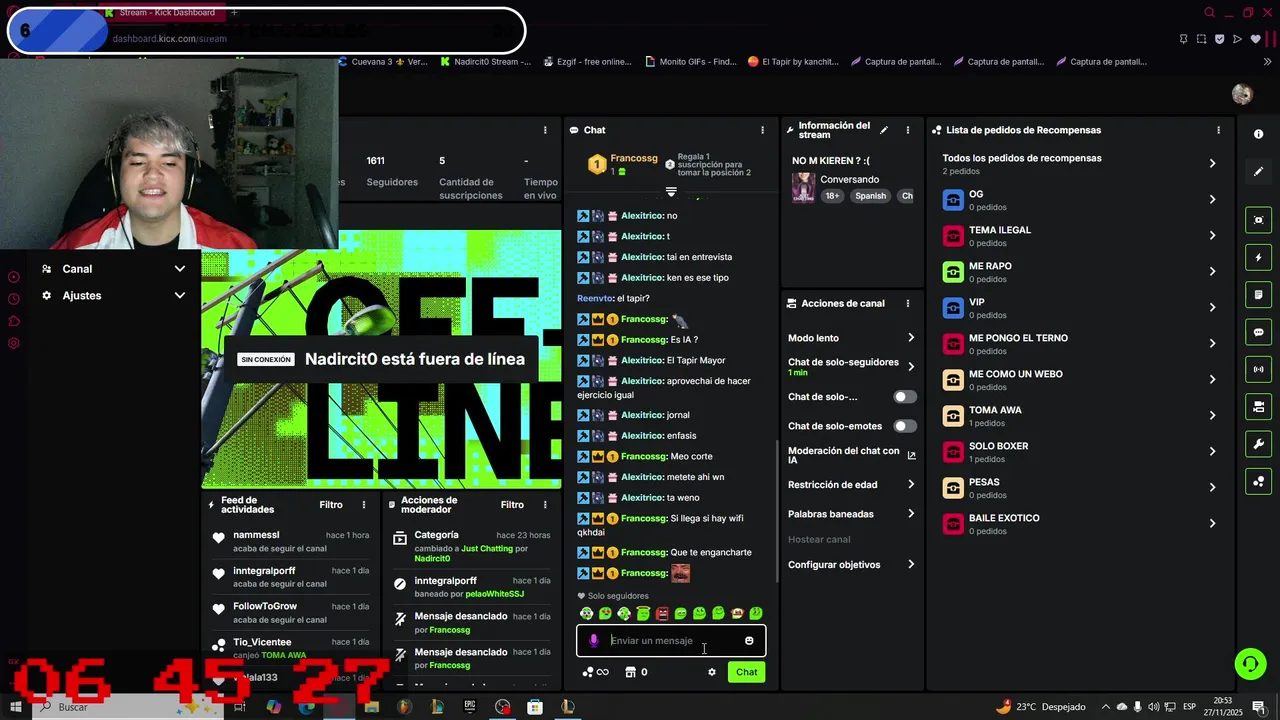Open Acciones de canal three-dot menu
1280x720 pixels.
pos(908,303)
